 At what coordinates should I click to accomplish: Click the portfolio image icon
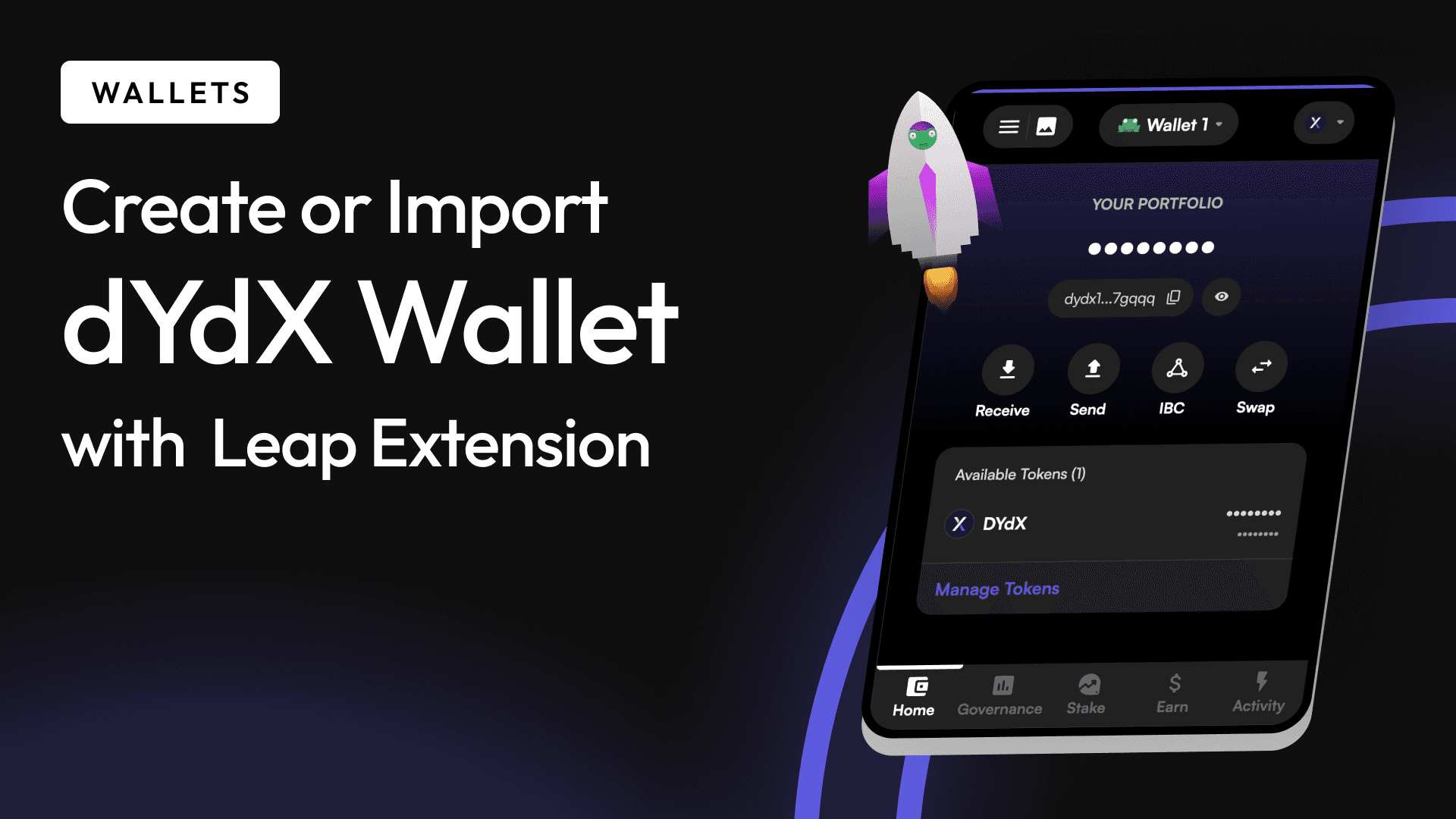[1047, 125]
